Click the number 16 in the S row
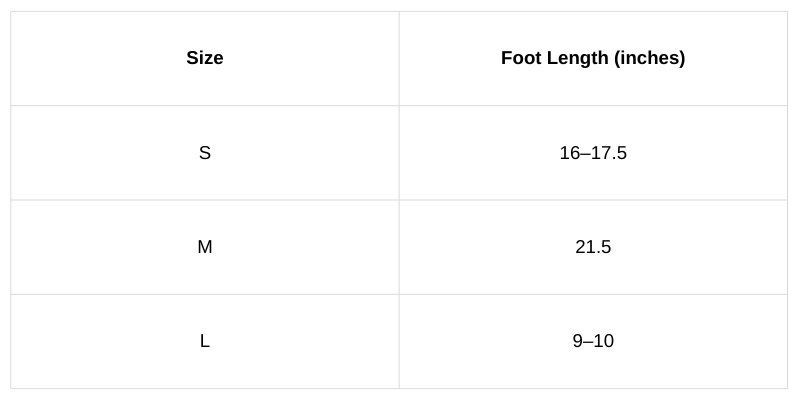800x400 pixels. 569,153
